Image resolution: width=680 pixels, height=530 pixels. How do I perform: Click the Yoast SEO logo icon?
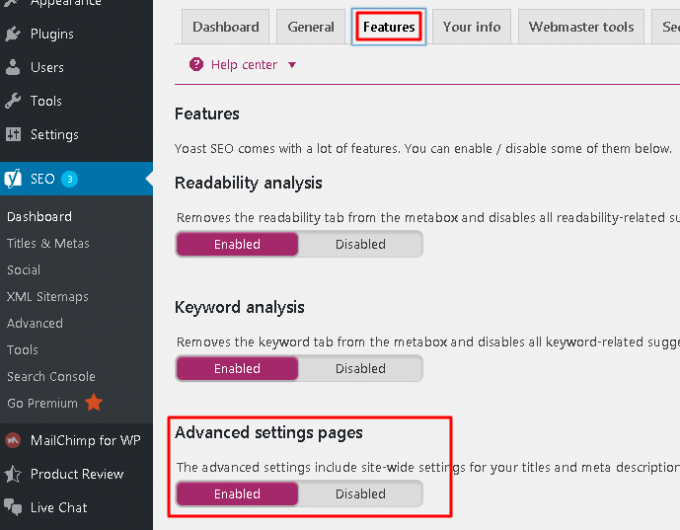tap(13, 179)
